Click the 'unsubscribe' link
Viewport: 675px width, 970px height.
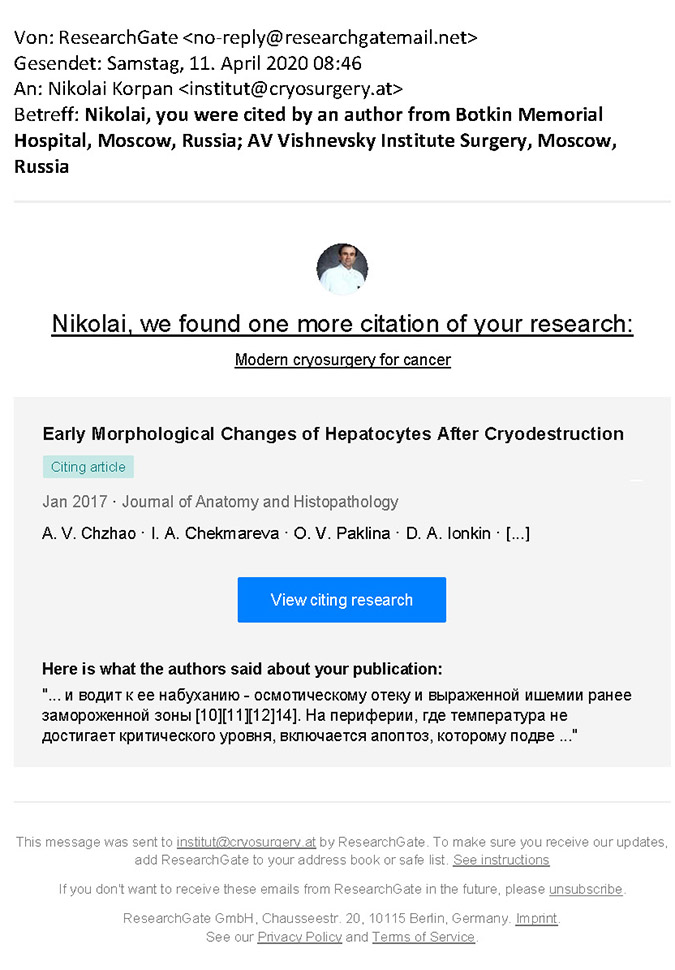click(585, 889)
